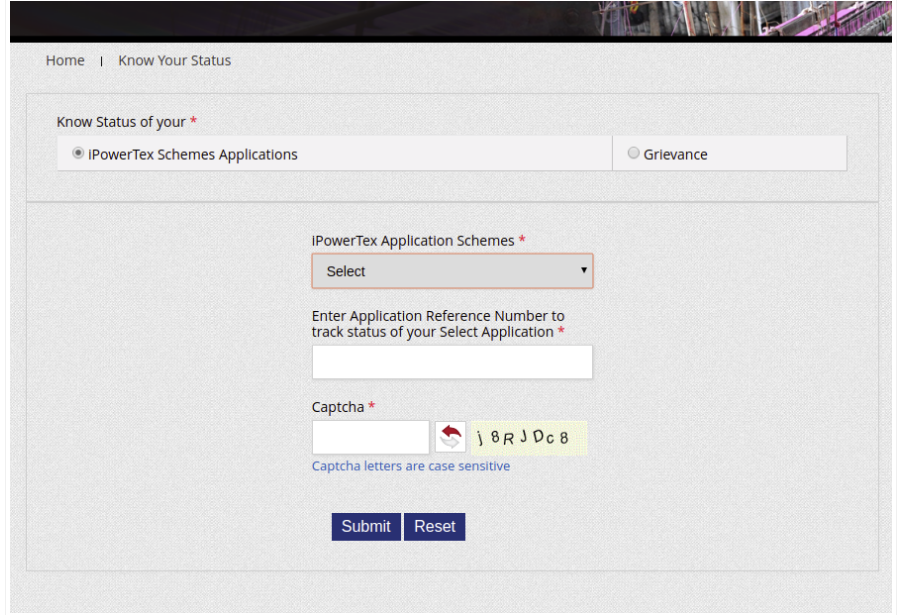Select the iPowerTex Schemes Applications radio button

[78, 154]
